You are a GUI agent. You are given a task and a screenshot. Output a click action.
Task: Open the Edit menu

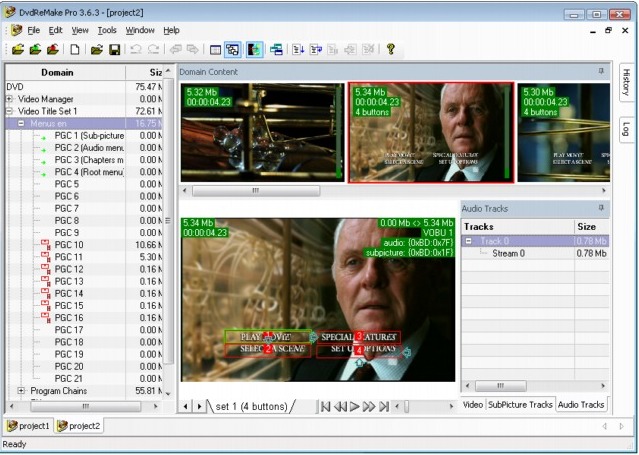pos(55,30)
